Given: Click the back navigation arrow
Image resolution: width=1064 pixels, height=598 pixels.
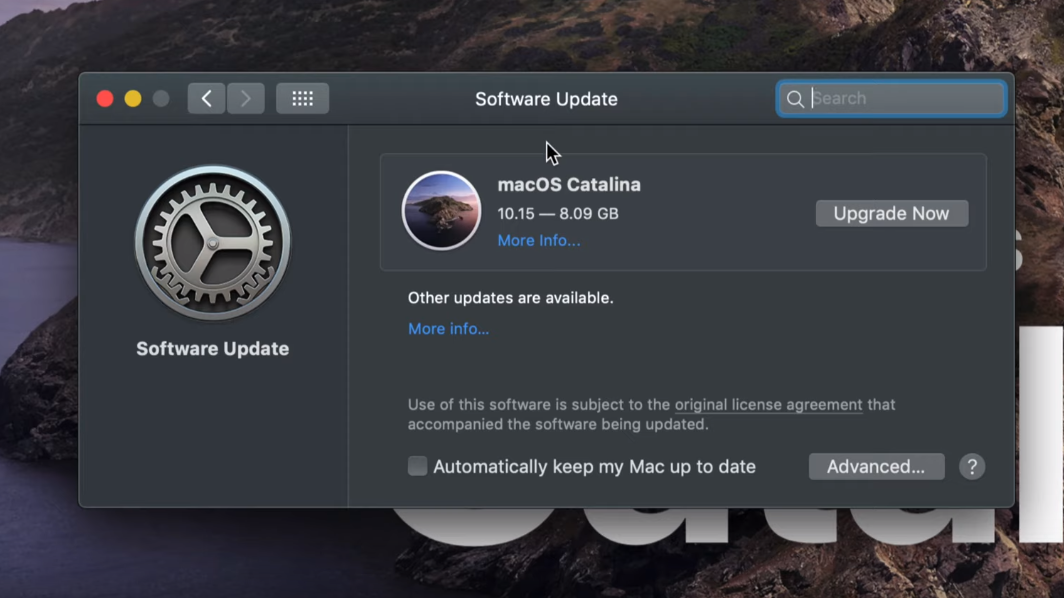Looking at the screenshot, I should 206,98.
